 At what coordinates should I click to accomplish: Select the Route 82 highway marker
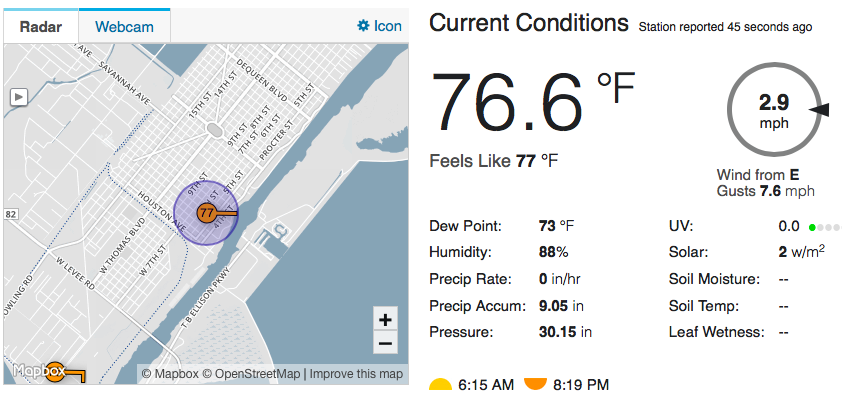pyautogui.click(x=10, y=214)
